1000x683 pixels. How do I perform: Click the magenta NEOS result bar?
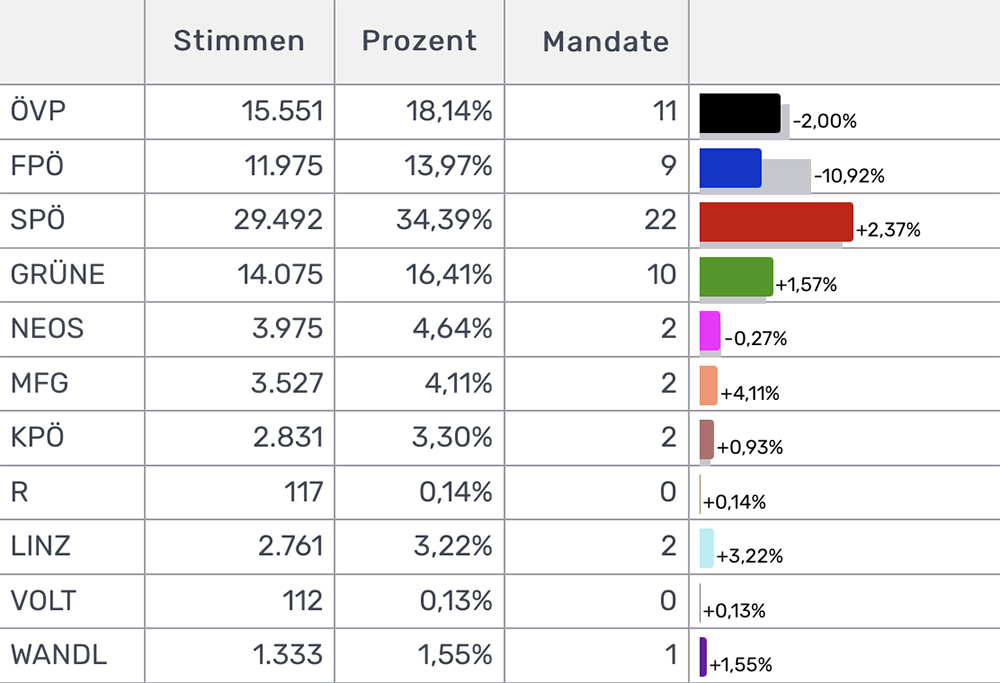coord(710,330)
